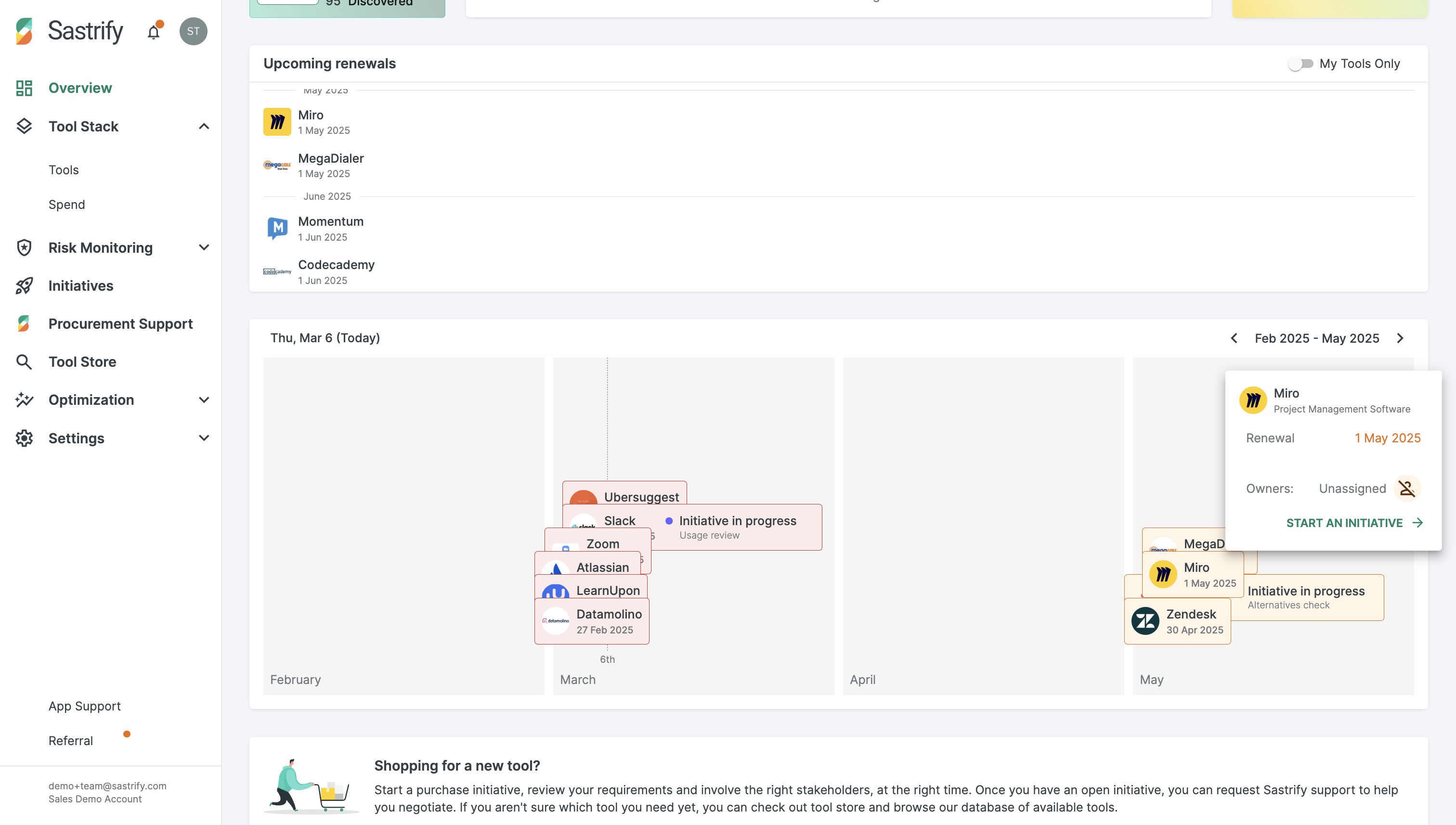
Task: Click the 6th timeline day marker
Action: click(x=607, y=659)
